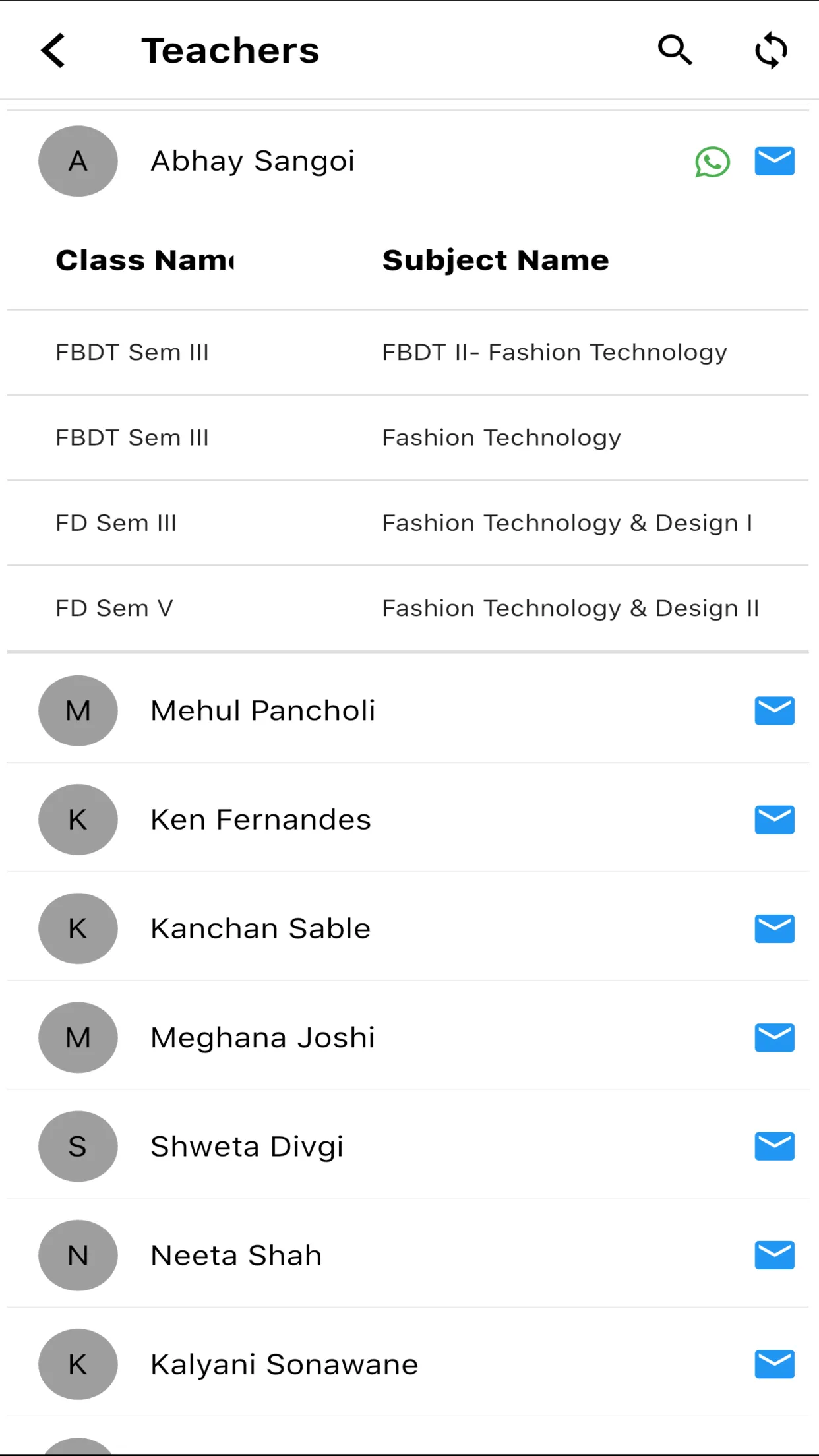Email Shweta Divgi
819x1456 pixels.
point(774,1146)
